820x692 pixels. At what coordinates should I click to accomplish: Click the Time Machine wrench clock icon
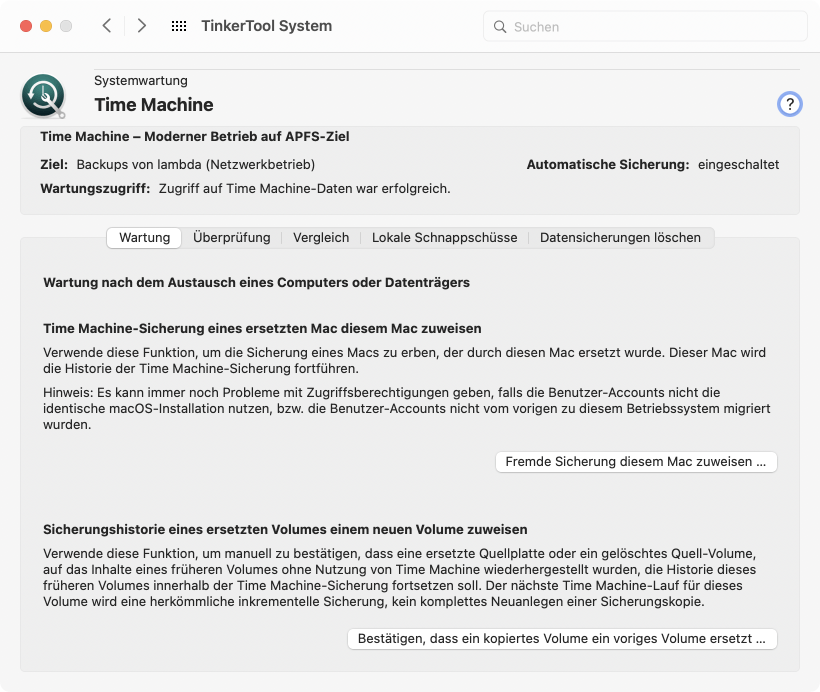tap(43, 96)
